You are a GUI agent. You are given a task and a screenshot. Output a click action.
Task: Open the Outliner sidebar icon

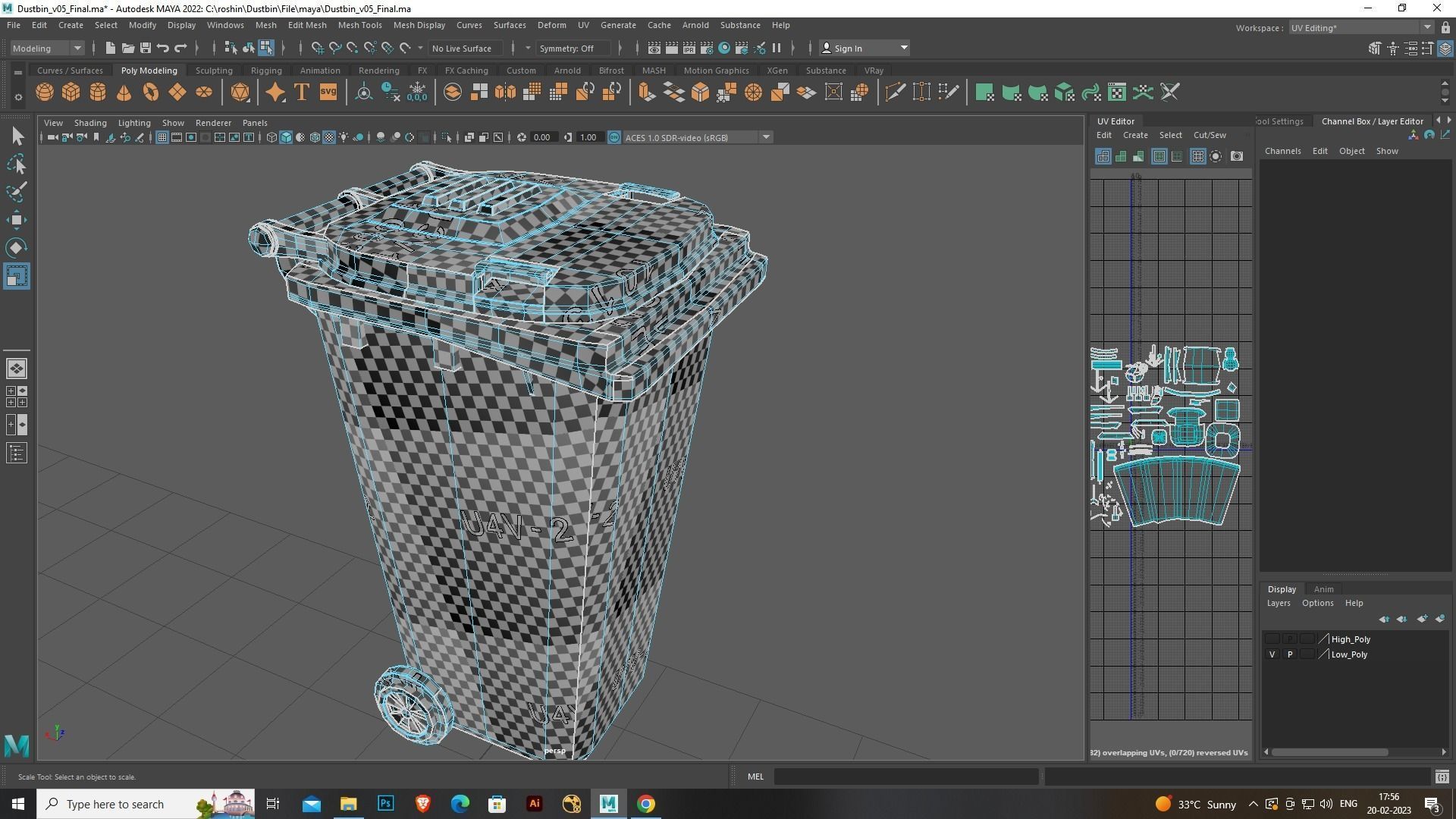pos(16,453)
